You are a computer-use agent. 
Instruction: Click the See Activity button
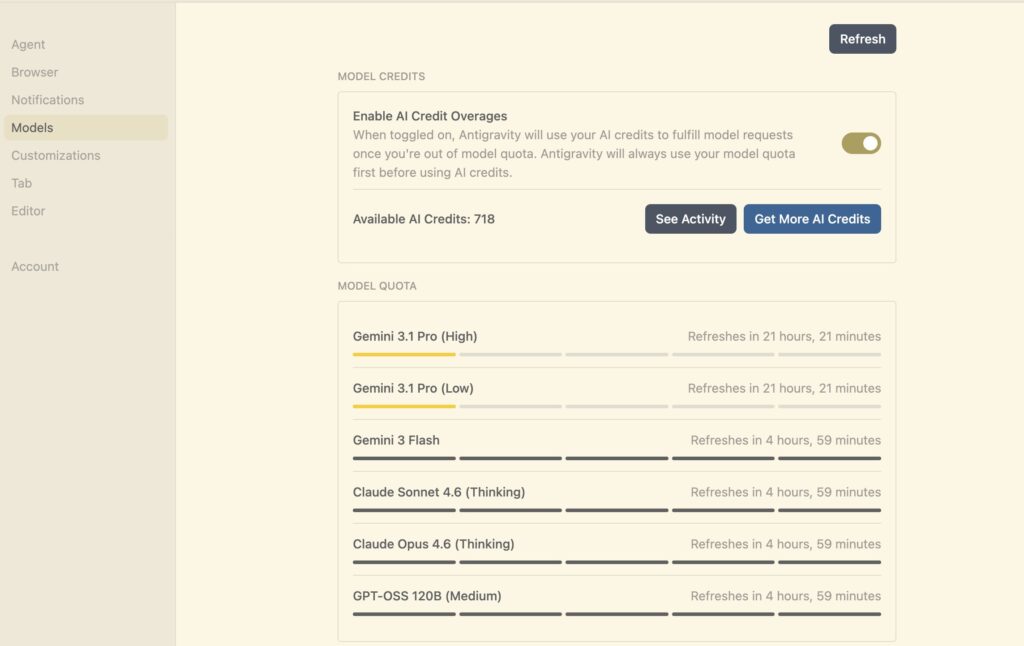pyautogui.click(x=690, y=219)
